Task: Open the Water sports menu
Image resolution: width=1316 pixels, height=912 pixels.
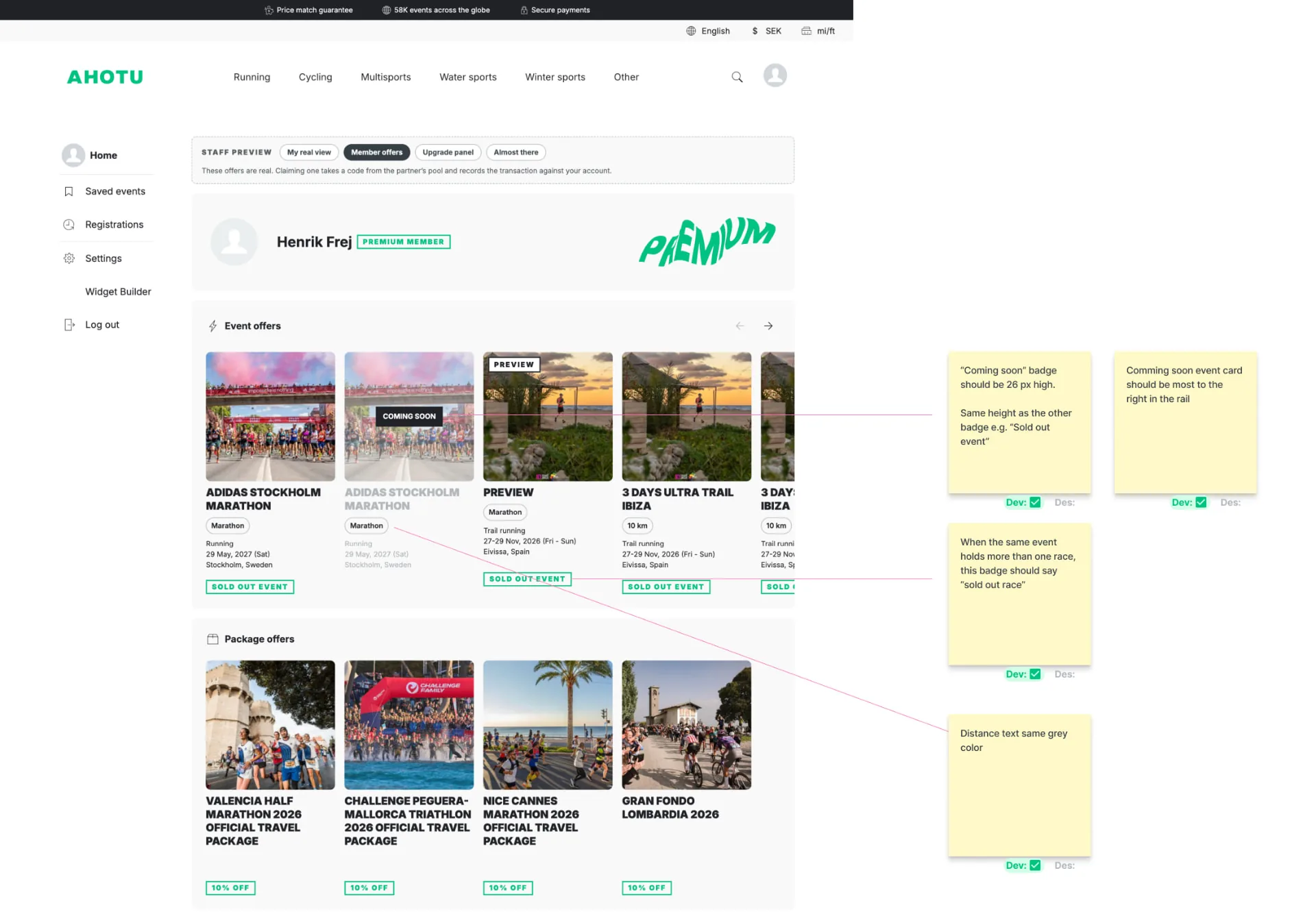Action: pyautogui.click(x=468, y=77)
